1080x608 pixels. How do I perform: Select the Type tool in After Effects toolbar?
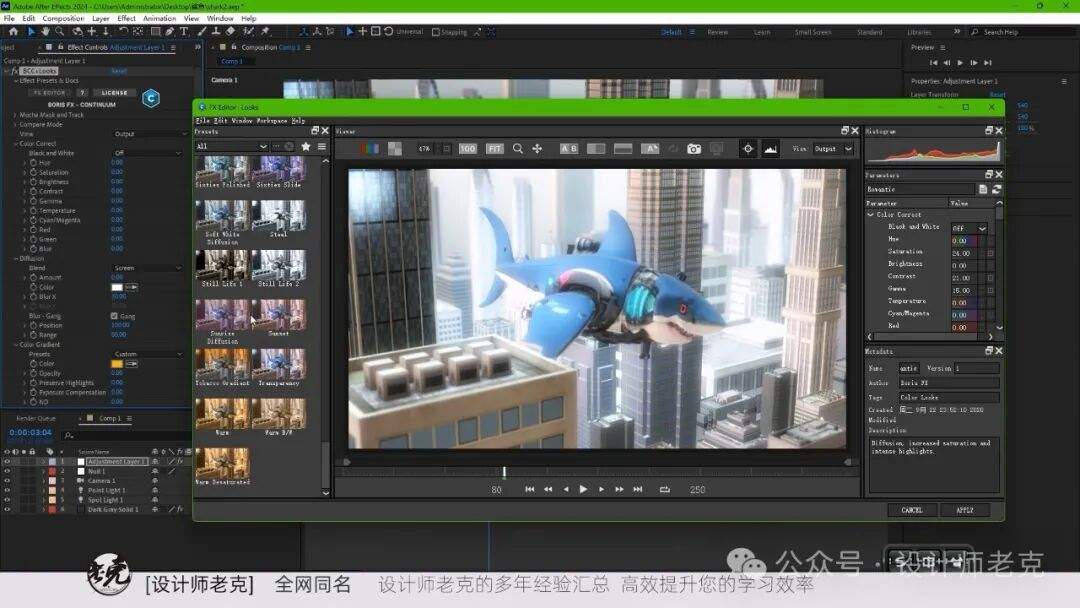(184, 32)
